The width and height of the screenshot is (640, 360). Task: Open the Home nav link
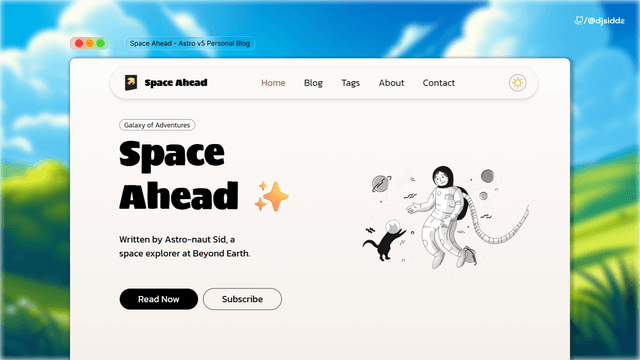(x=273, y=83)
